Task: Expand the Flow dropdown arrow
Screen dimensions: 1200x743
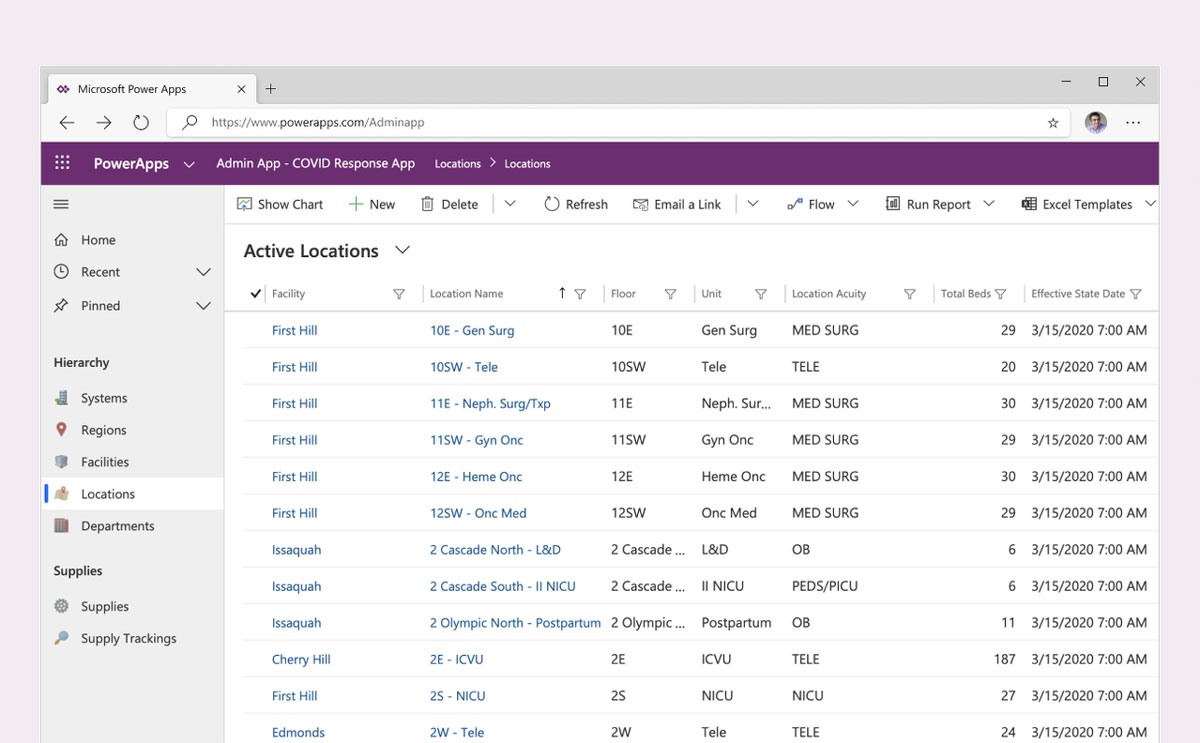Action: tap(853, 204)
